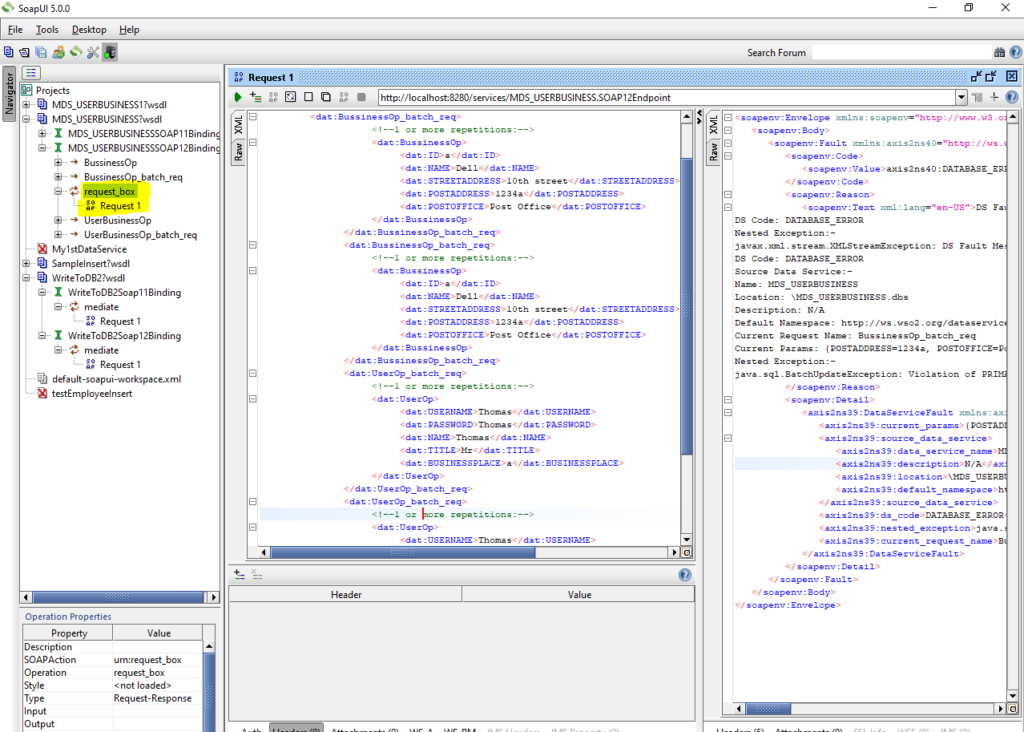Viewport: 1024px width, 732px height.
Task: Click the recreate default request icon
Action: tap(291, 97)
